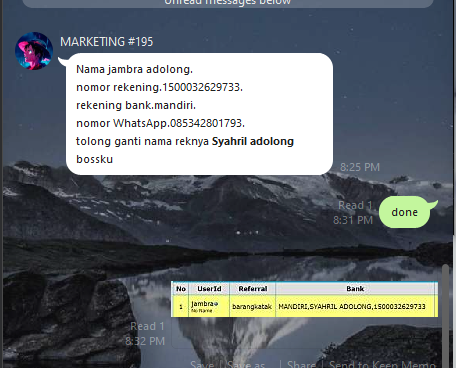Select the bold text 'Syahril adolong'
The height and width of the screenshot is (368, 456).
pos(253,141)
